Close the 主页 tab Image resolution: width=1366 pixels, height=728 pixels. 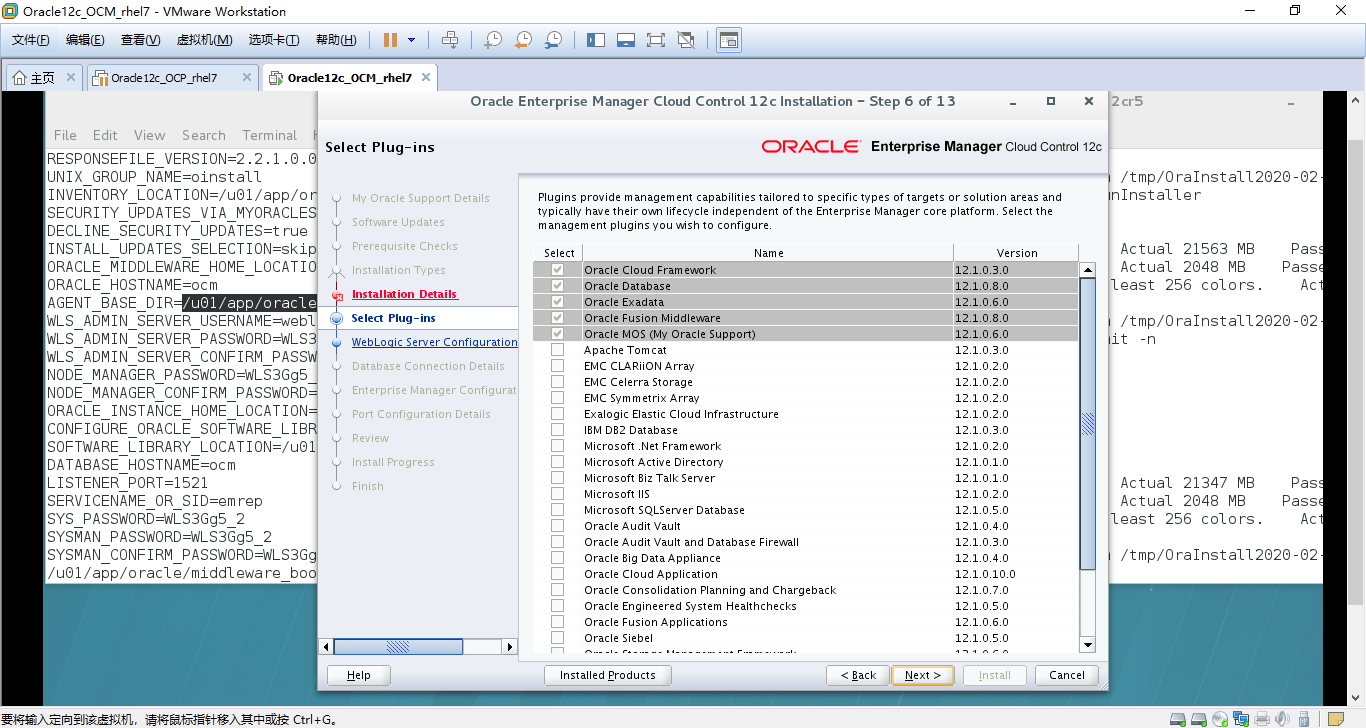point(70,77)
